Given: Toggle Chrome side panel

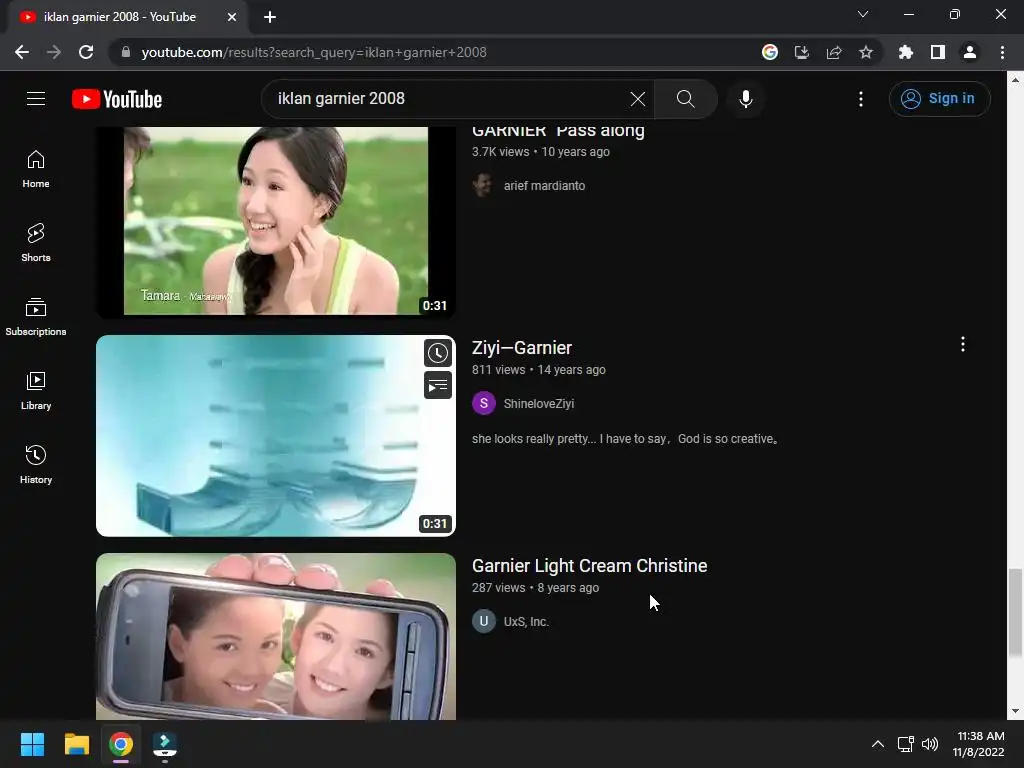Looking at the screenshot, I should tap(938, 52).
